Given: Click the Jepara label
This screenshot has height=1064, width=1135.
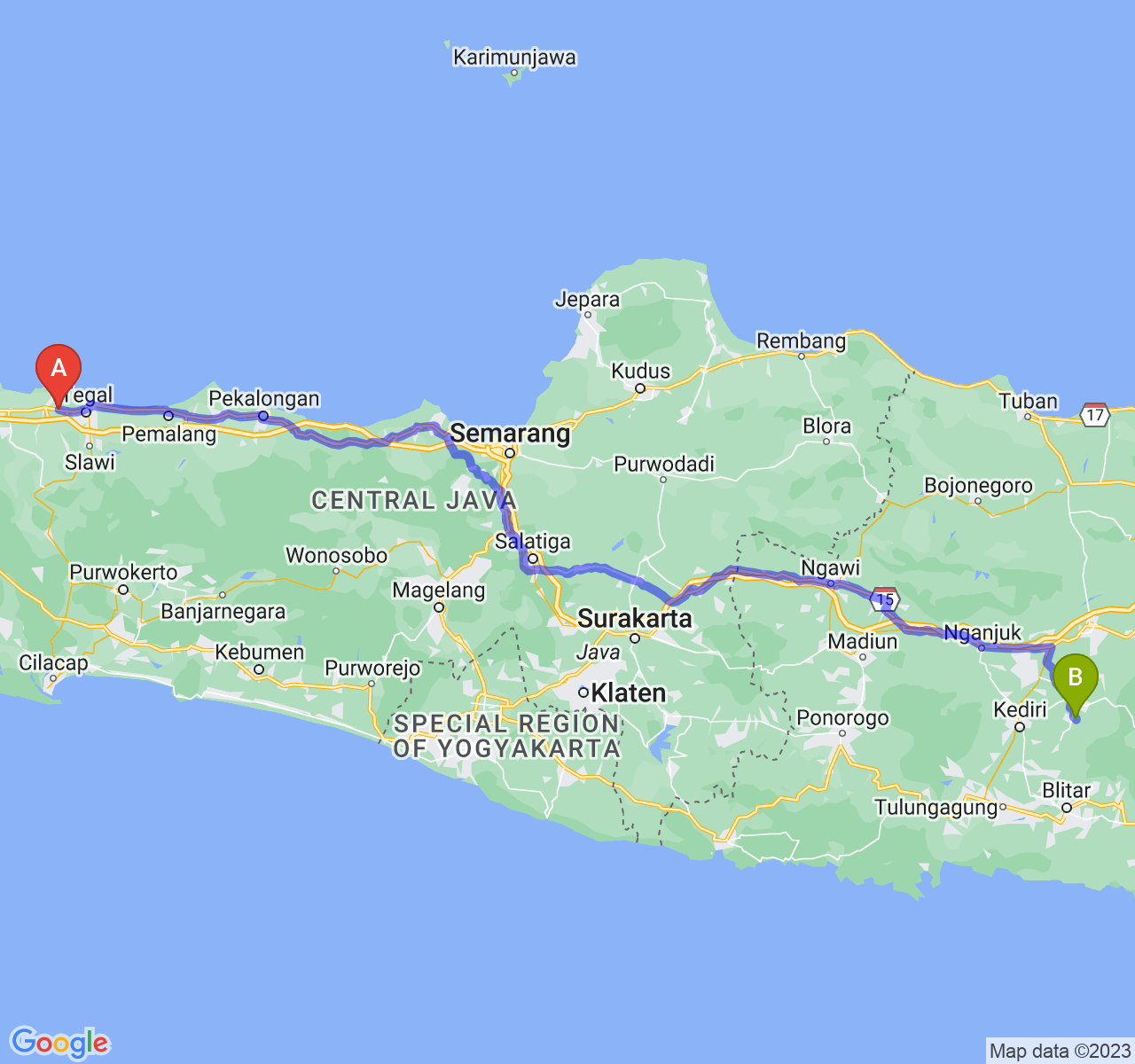Looking at the screenshot, I should pos(587,300).
